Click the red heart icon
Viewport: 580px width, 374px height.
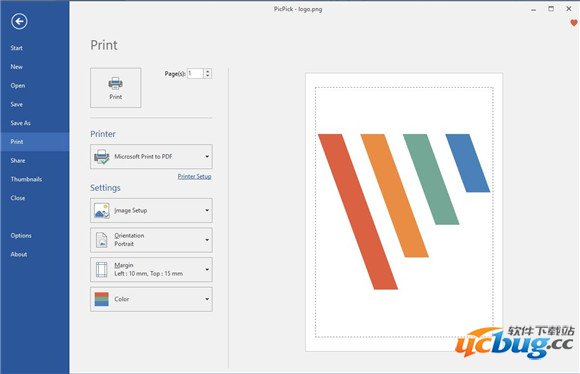point(574,23)
